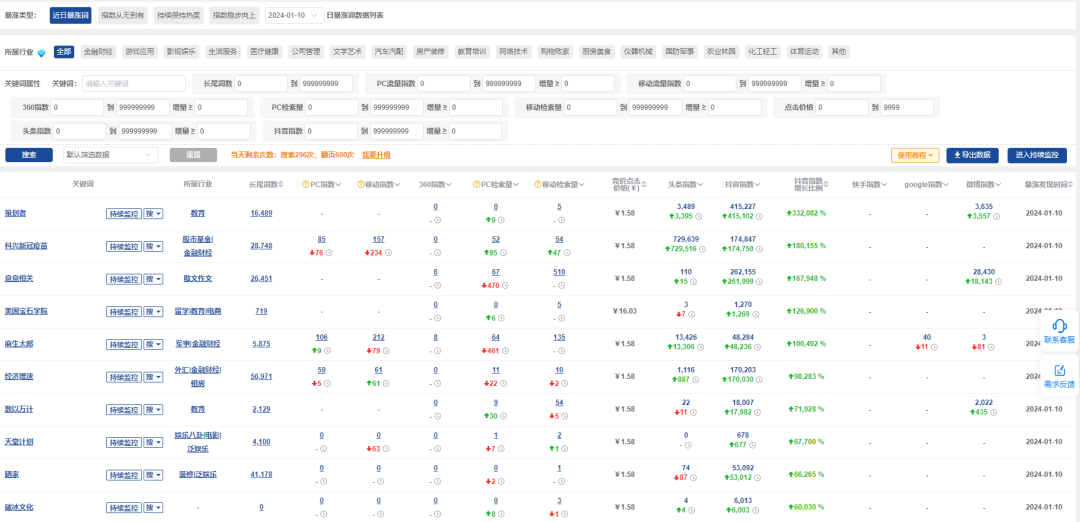Click the help icon before 移动指数 header
Image resolution: width=1080 pixels, height=522 pixels.
361,185
